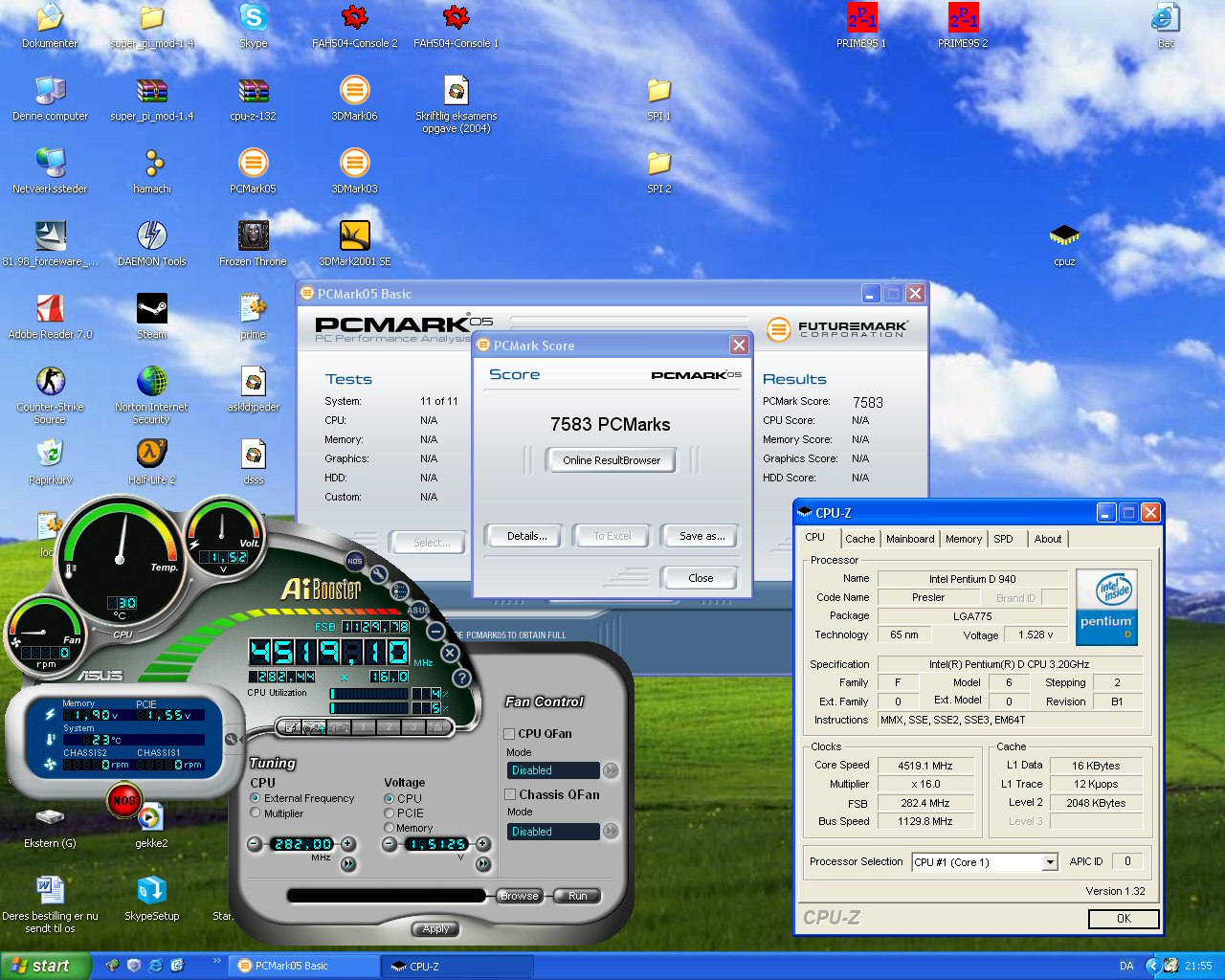Switch to About tab in CPU-Z
1225x980 pixels.
point(1048,539)
